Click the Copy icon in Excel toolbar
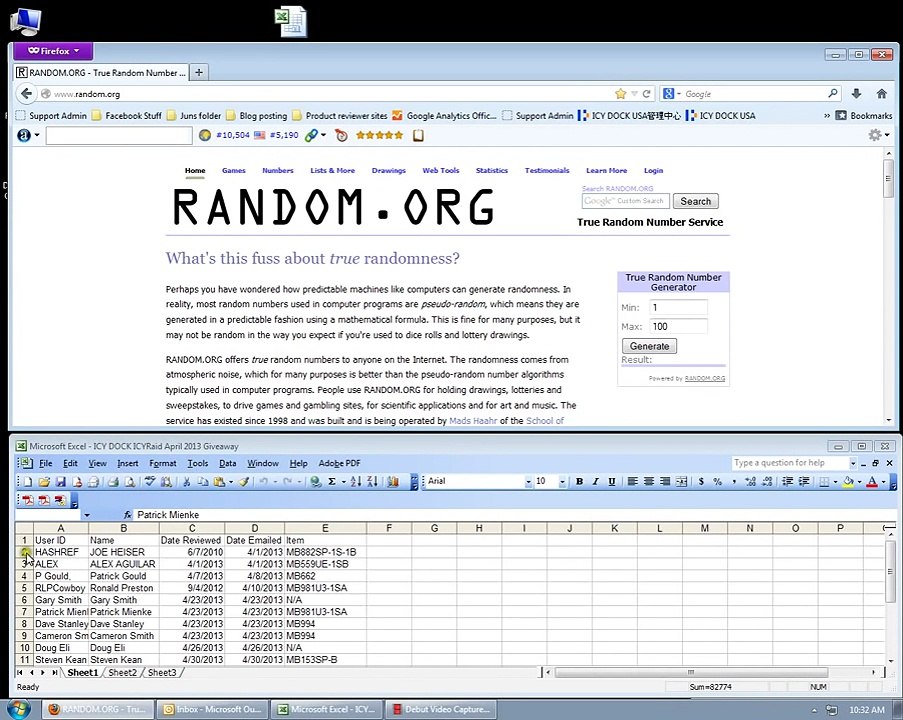The image size is (903, 720). click(x=203, y=482)
